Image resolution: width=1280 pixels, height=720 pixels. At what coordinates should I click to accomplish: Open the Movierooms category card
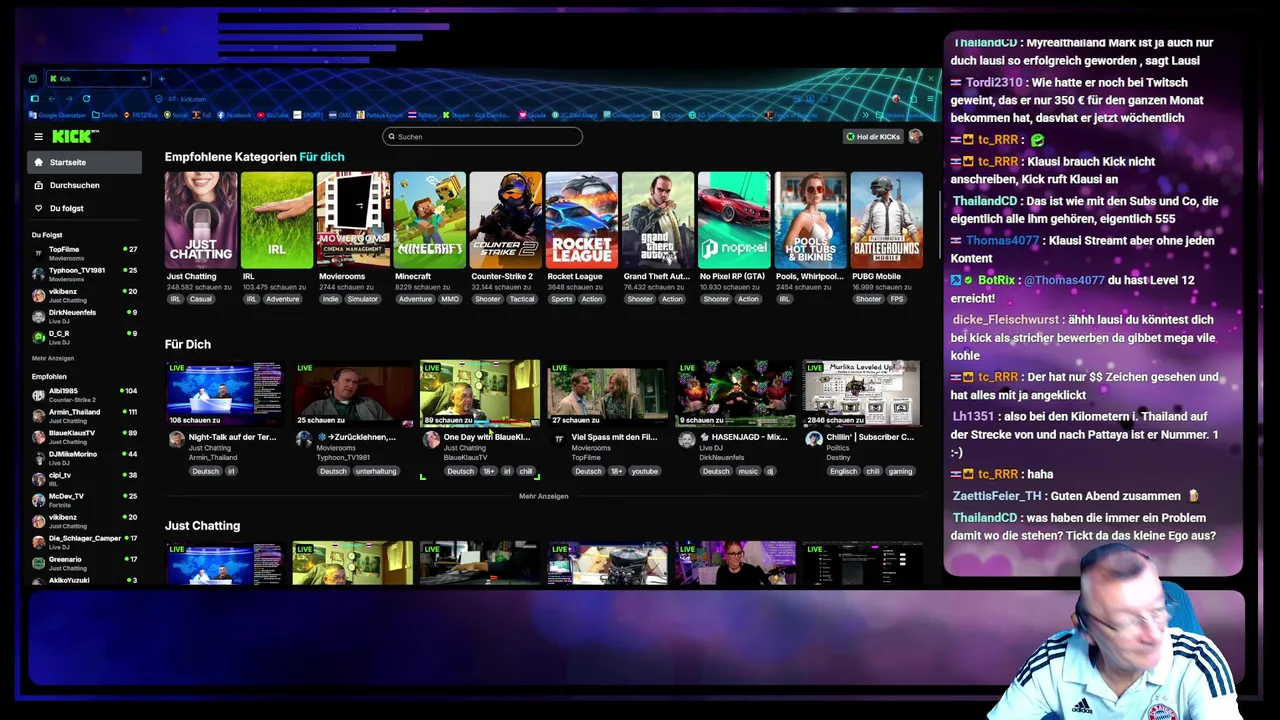pos(353,220)
